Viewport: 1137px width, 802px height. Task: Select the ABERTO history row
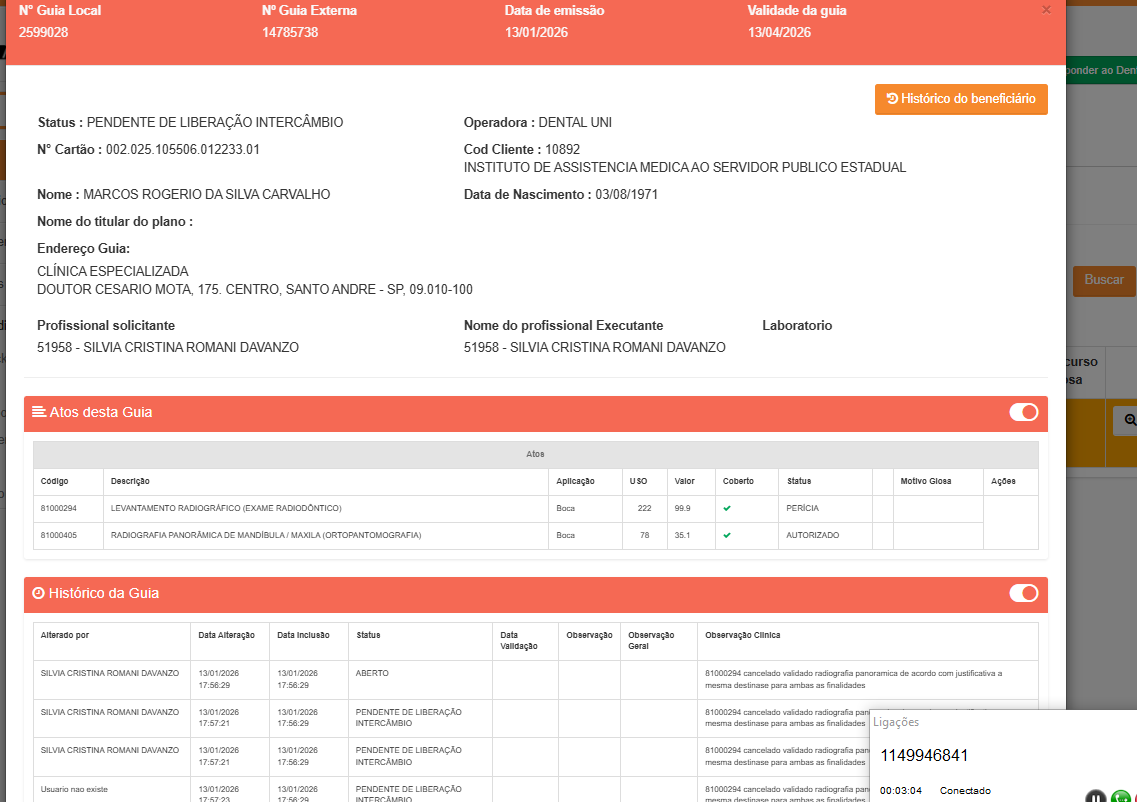pos(372,673)
